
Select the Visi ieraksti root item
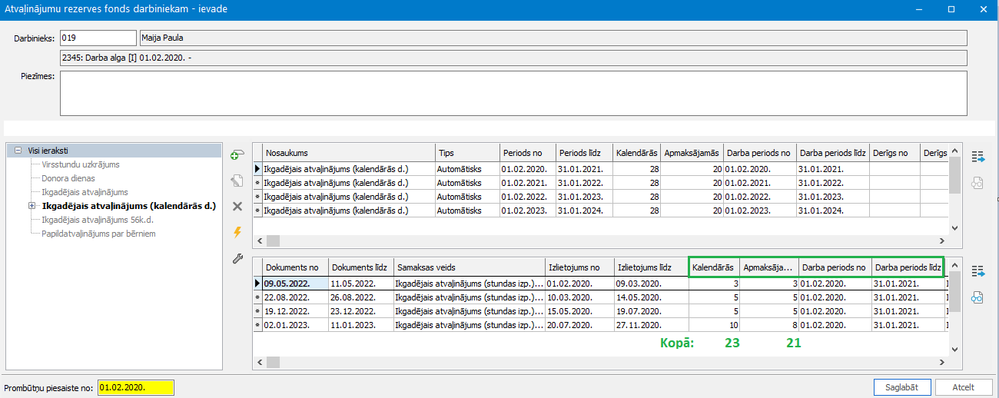(x=48, y=151)
